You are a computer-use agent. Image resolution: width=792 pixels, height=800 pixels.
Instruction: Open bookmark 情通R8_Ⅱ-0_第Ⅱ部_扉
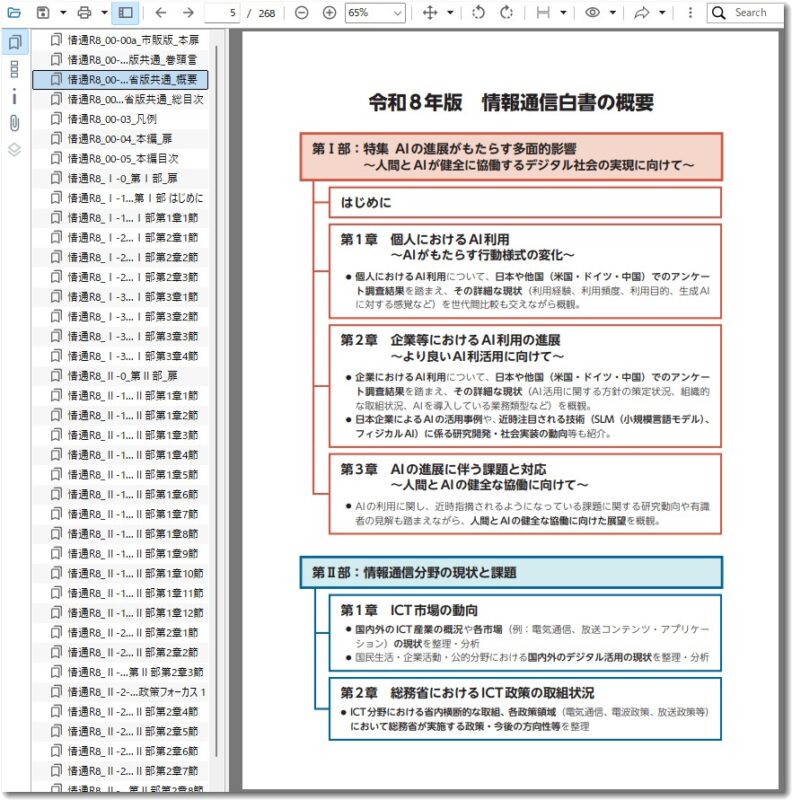[x=121, y=376]
